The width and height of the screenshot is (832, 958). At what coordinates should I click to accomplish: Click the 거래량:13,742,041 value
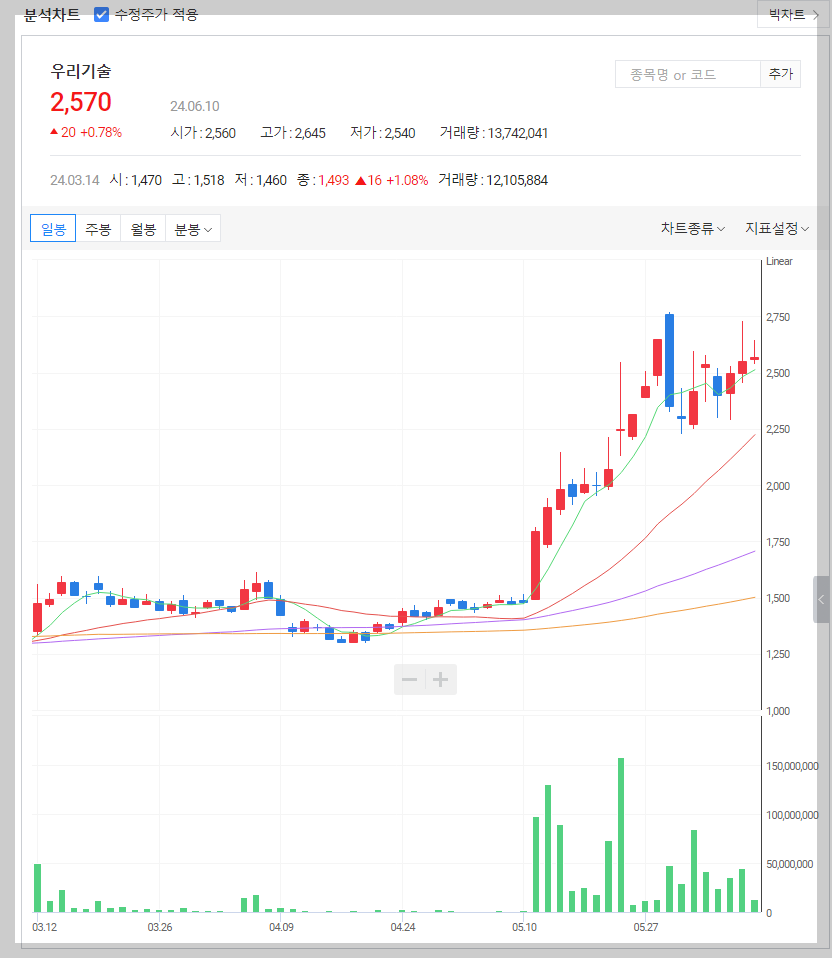point(494,133)
